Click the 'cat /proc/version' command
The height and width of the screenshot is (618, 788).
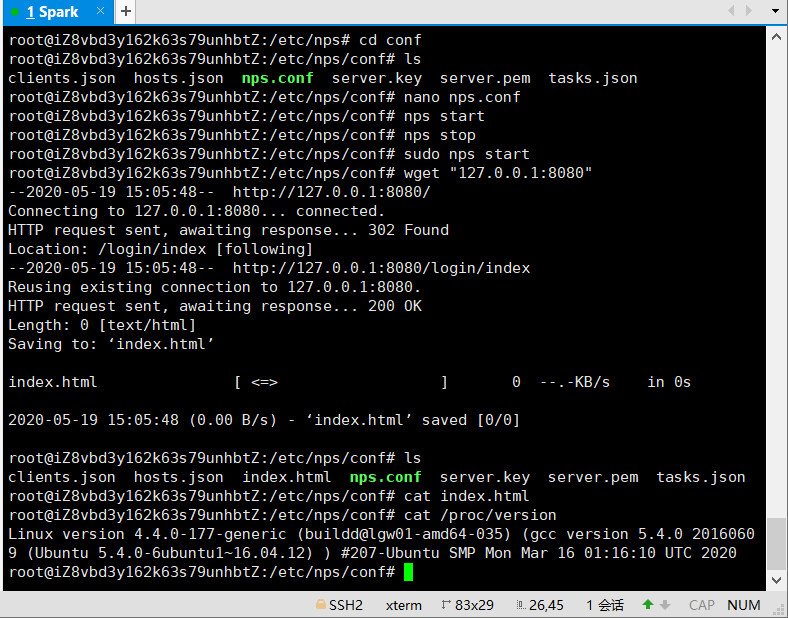pos(480,515)
